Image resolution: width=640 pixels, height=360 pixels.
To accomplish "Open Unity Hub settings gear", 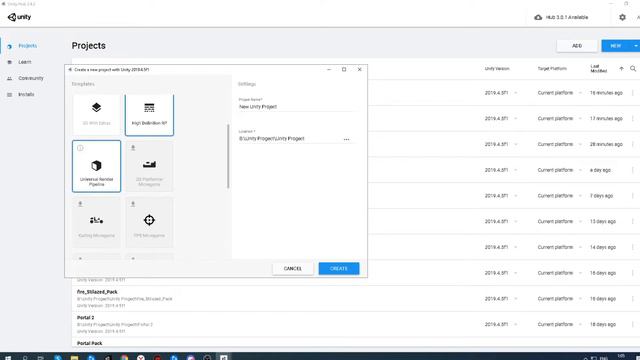I will click(x=622, y=17).
